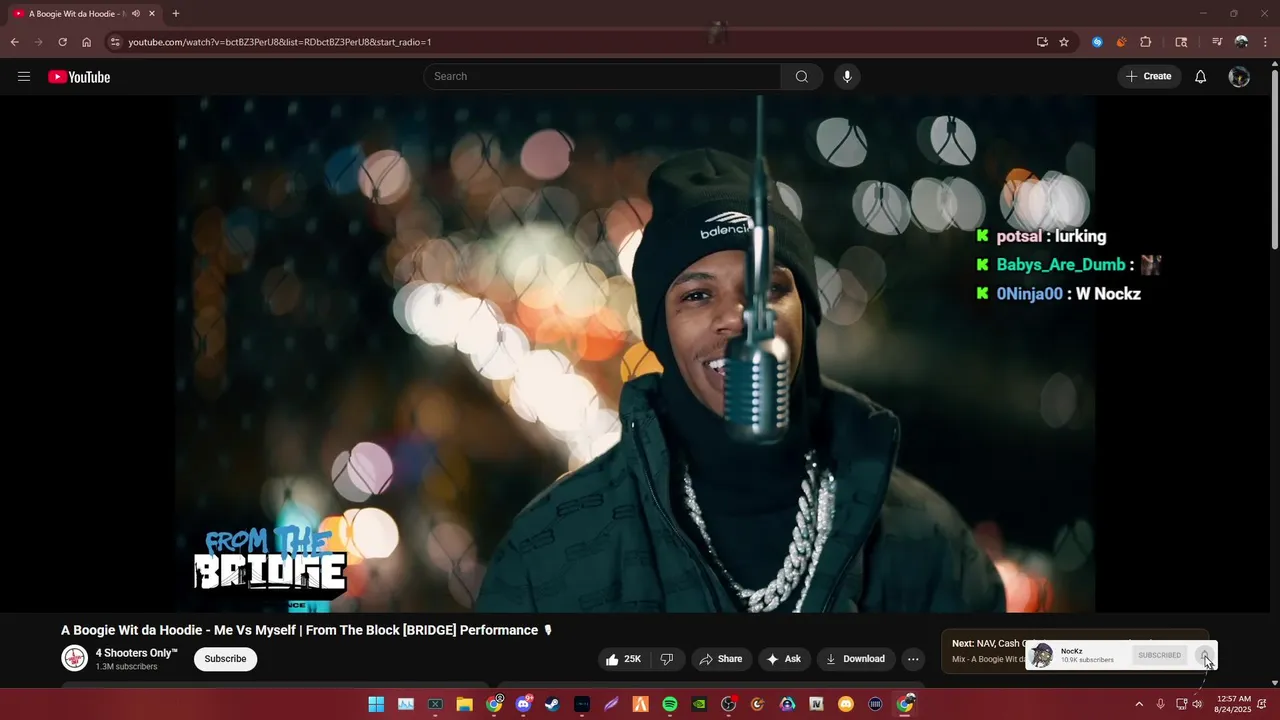
Task: Open volume settings in system tray
Action: click(x=1197, y=704)
